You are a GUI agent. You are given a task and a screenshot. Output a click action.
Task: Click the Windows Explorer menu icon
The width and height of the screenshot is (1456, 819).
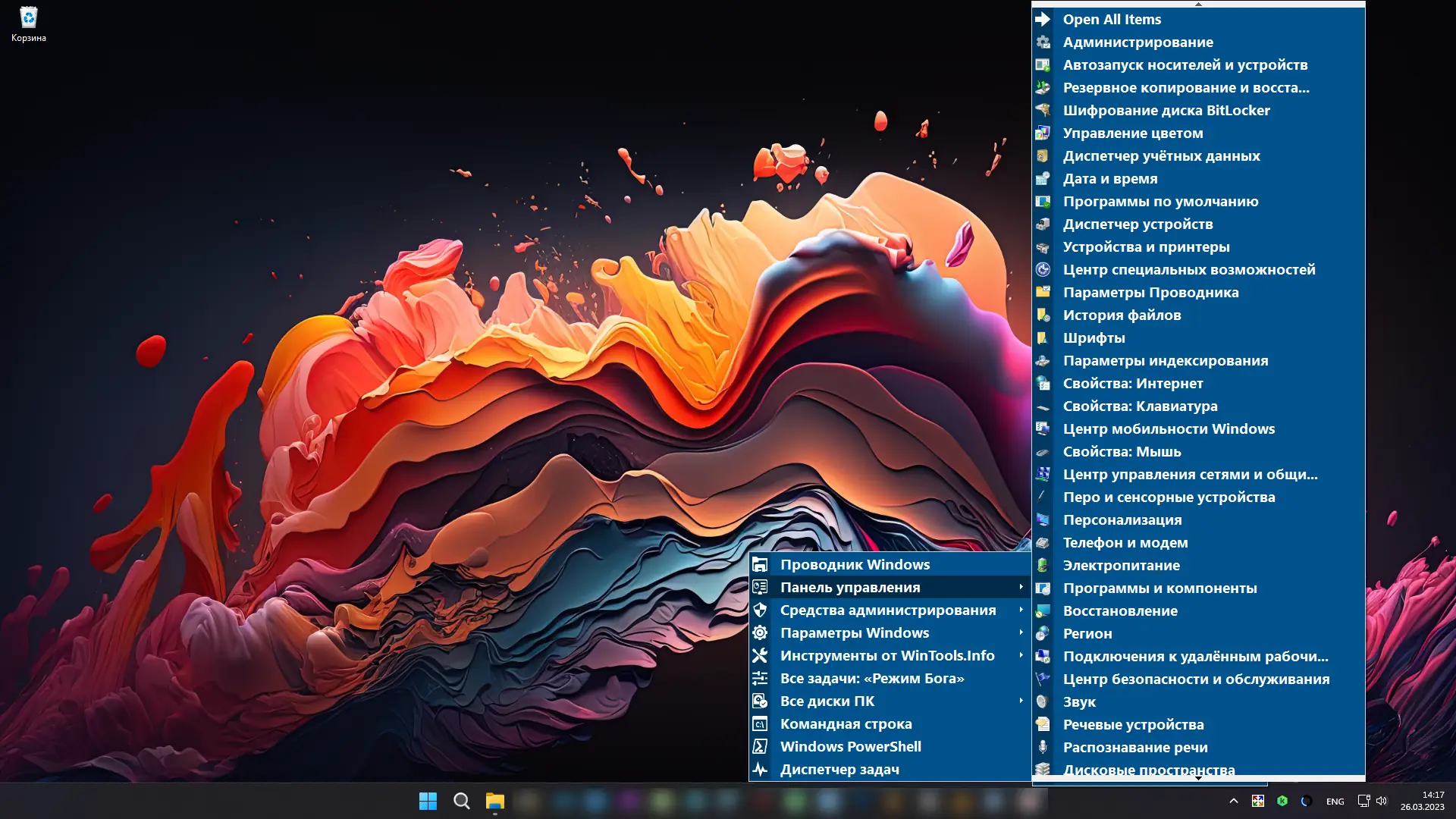pos(760,565)
